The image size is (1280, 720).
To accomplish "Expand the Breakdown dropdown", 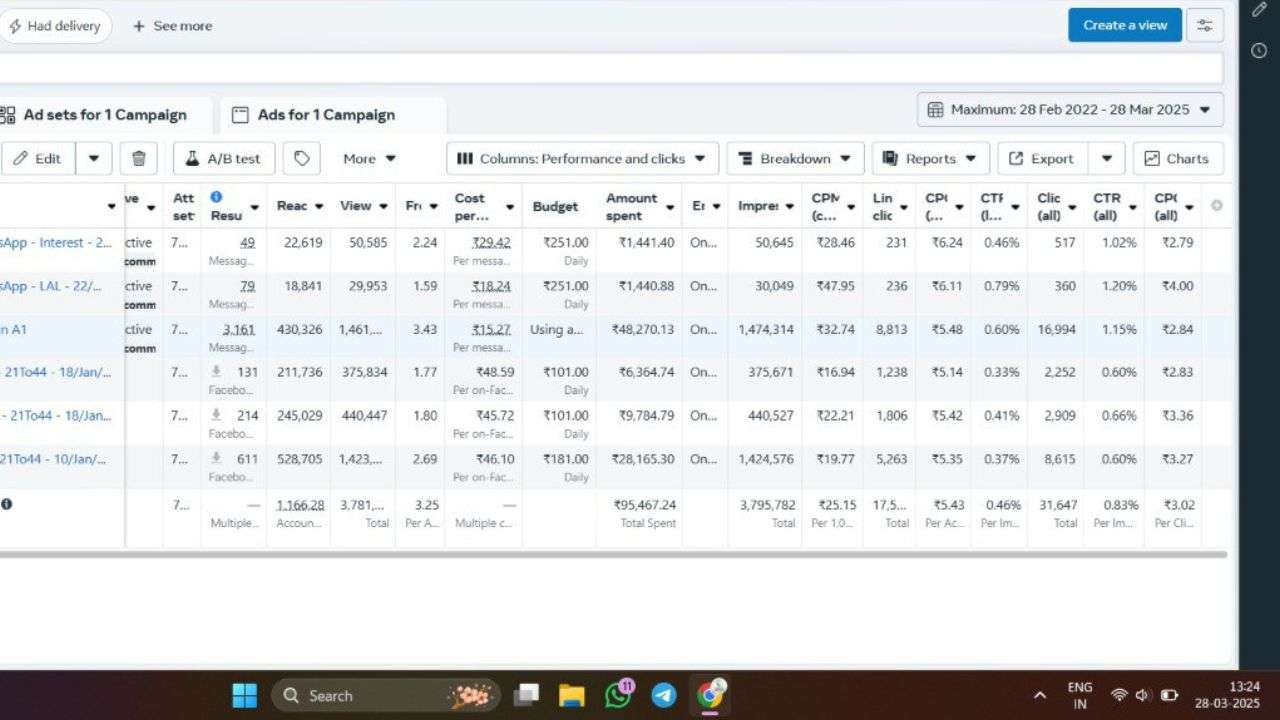I will pos(795,158).
